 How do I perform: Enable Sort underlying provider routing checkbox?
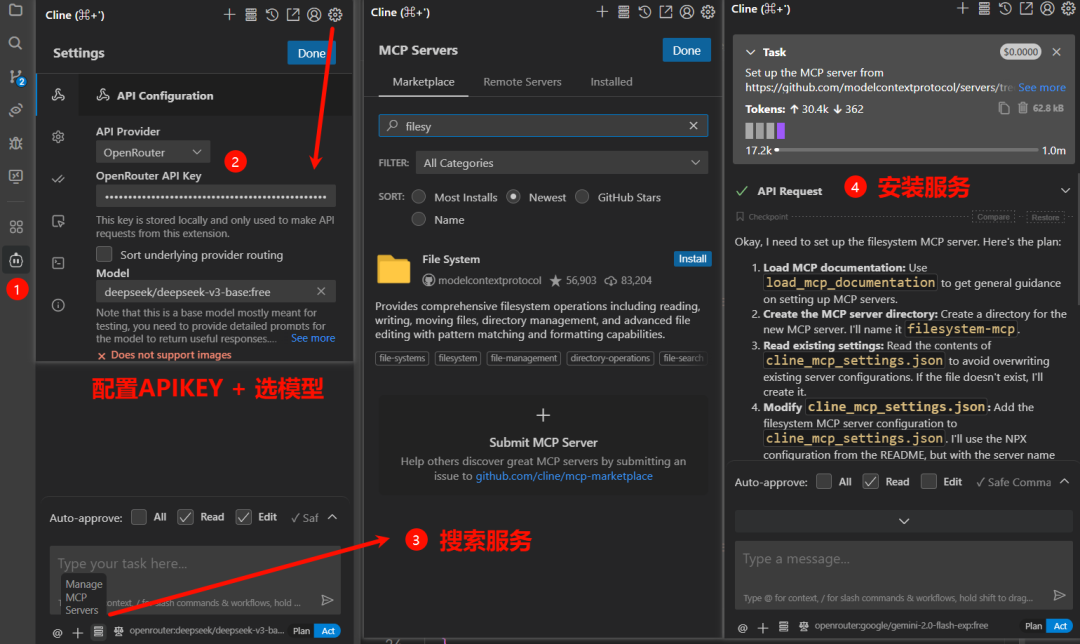click(x=104, y=254)
